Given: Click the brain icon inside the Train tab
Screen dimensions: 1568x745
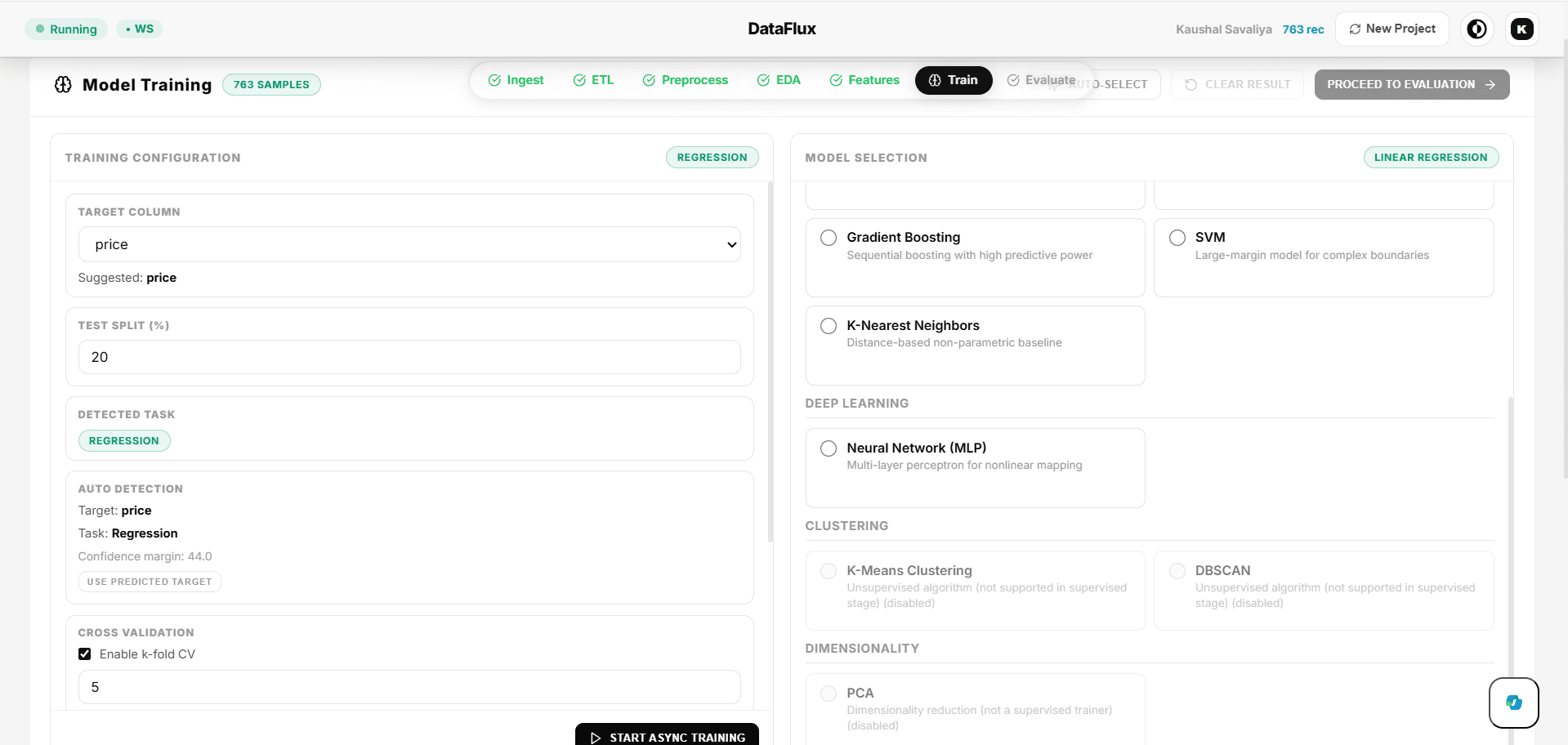Looking at the screenshot, I should pos(934,80).
